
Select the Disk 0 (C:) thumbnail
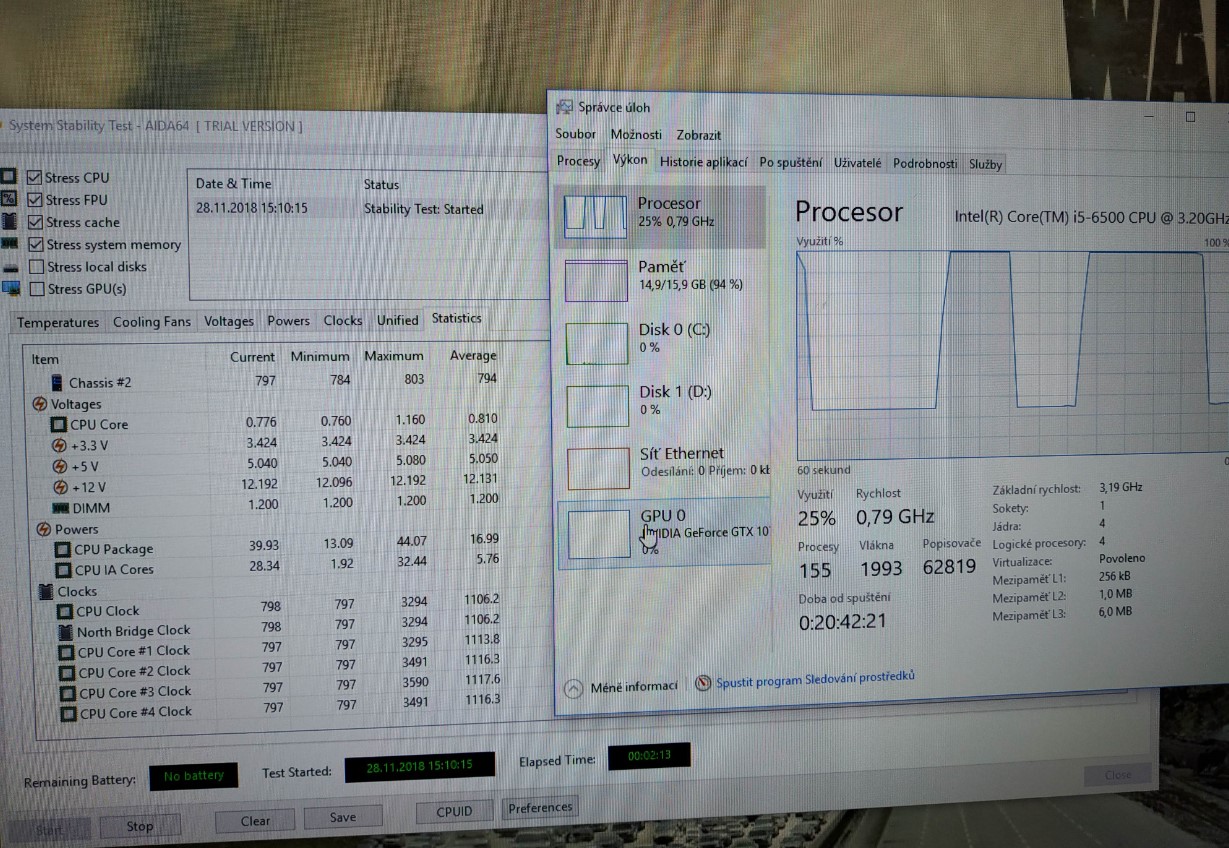click(597, 342)
